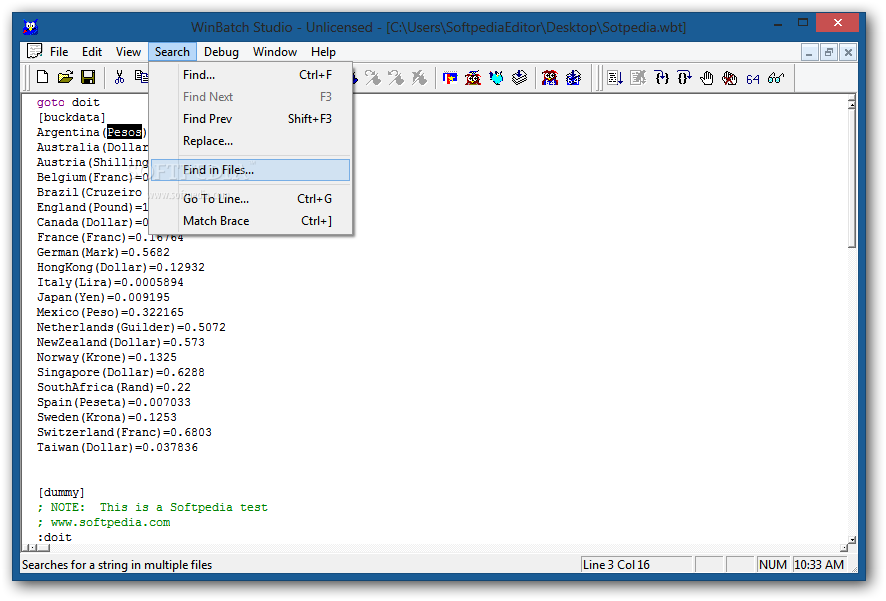Open the Help menu

(323, 52)
